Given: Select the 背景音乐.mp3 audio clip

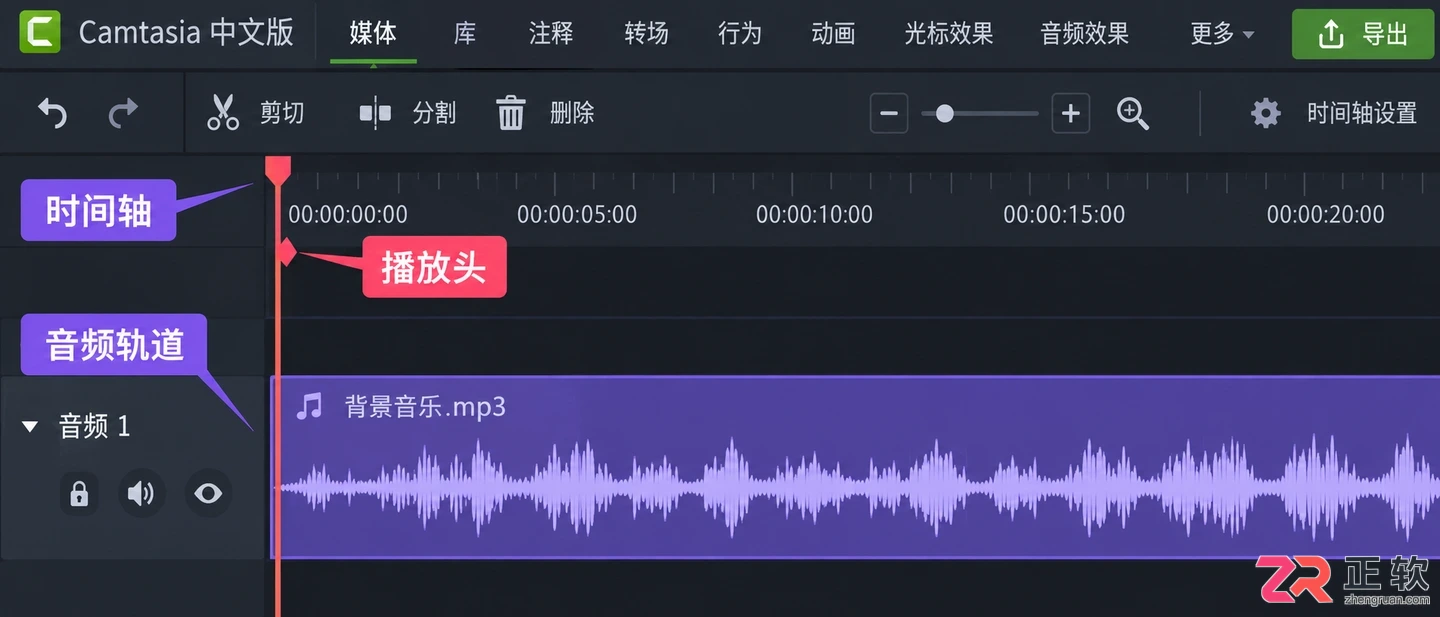Looking at the screenshot, I should click(x=855, y=467).
